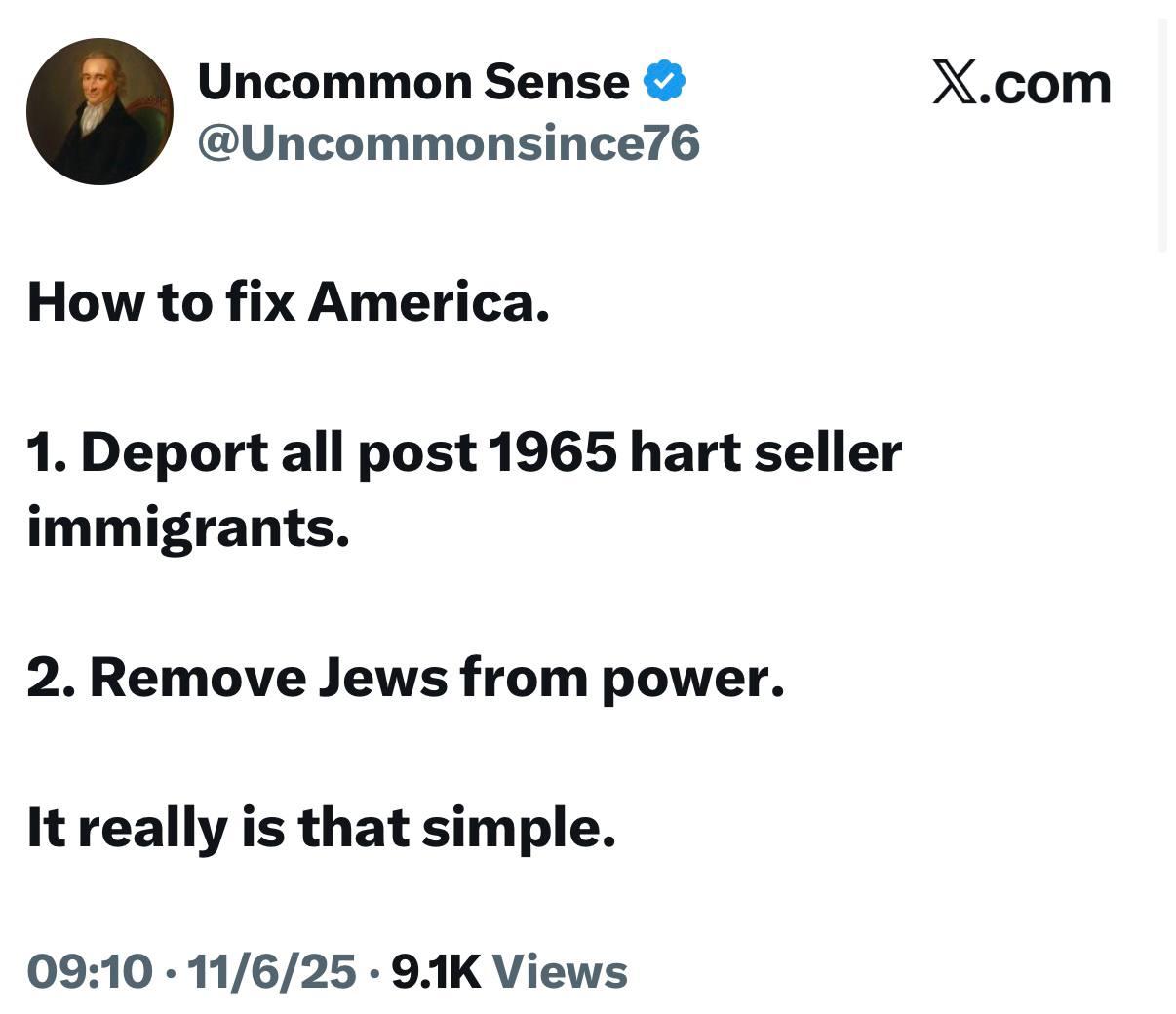This screenshot has width=1176, height=1014.
Task: Open the account's circular profile picture
Action: [x=99, y=111]
